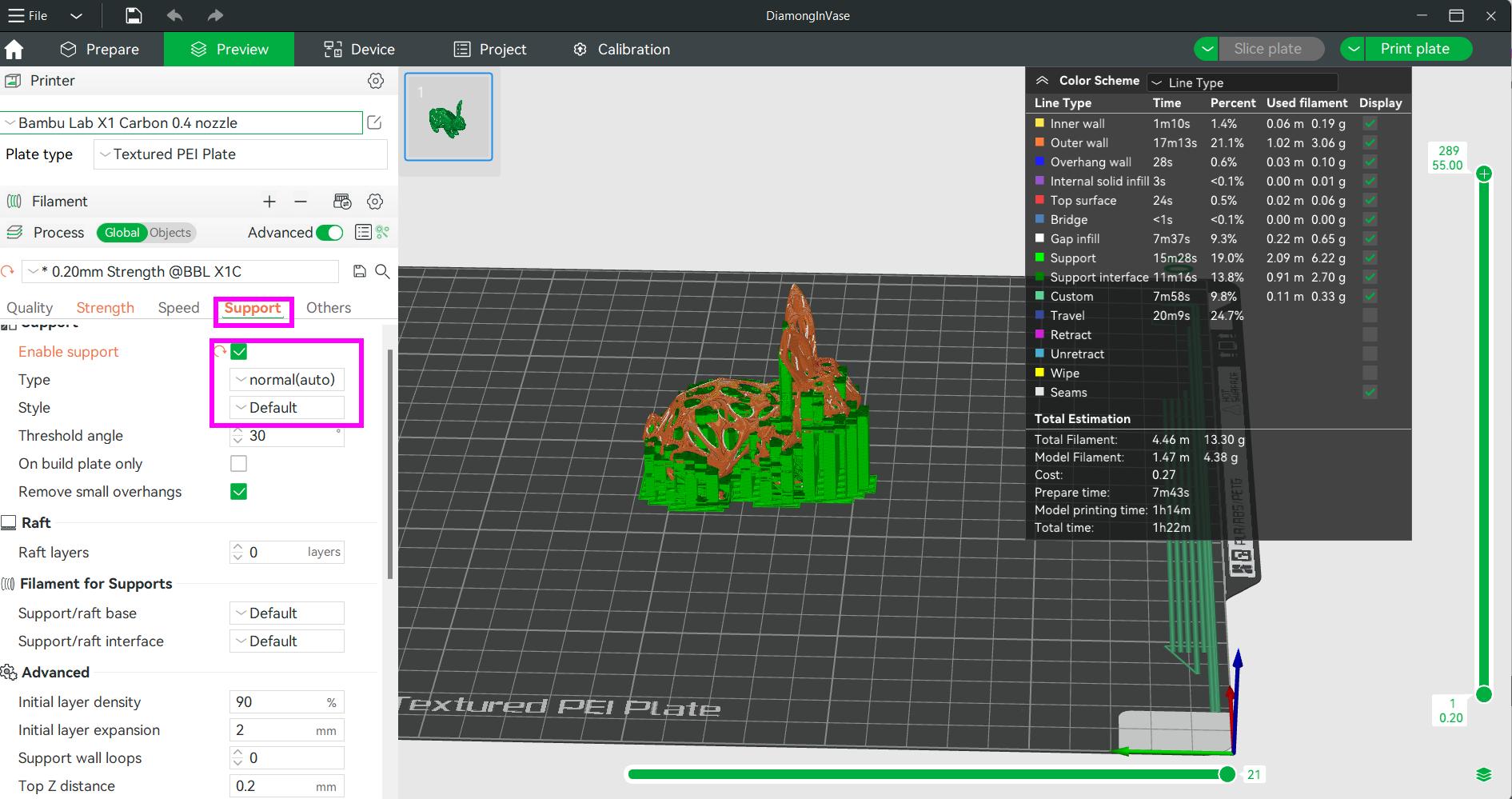Open the Others settings tab
Image resolution: width=1512 pixels, height=799 pixels.
[329, 308]
